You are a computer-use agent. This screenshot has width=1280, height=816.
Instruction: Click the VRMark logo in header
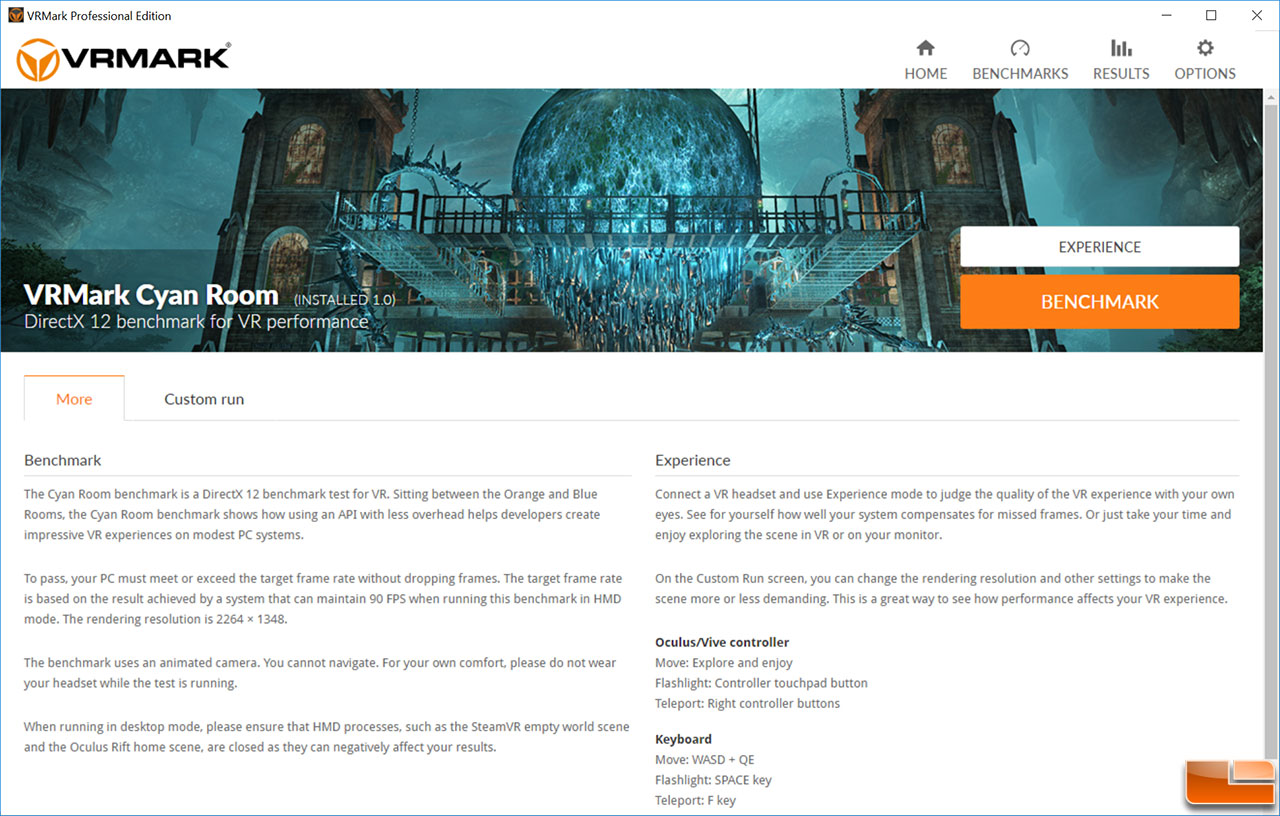click(x=123, y=60)
